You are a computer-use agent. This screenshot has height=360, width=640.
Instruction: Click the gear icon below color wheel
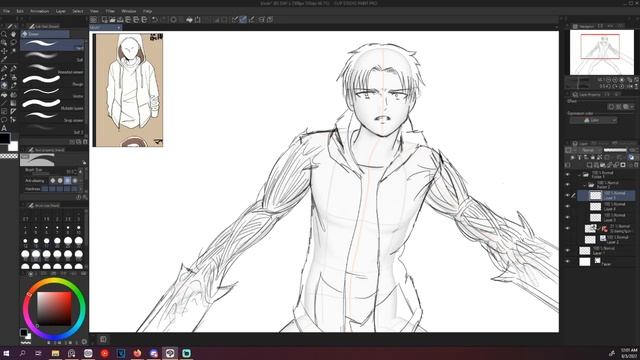pos(84,342)
